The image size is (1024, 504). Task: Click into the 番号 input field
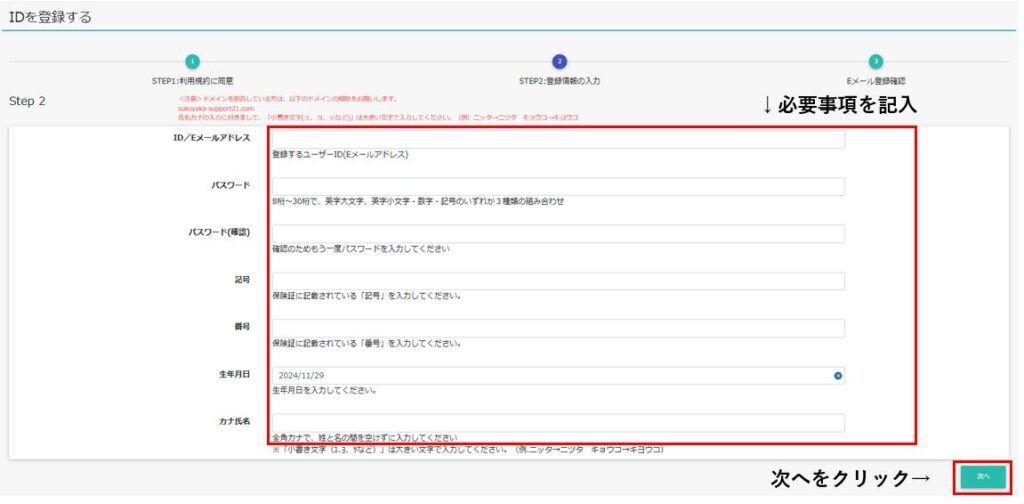click(558, 328)
